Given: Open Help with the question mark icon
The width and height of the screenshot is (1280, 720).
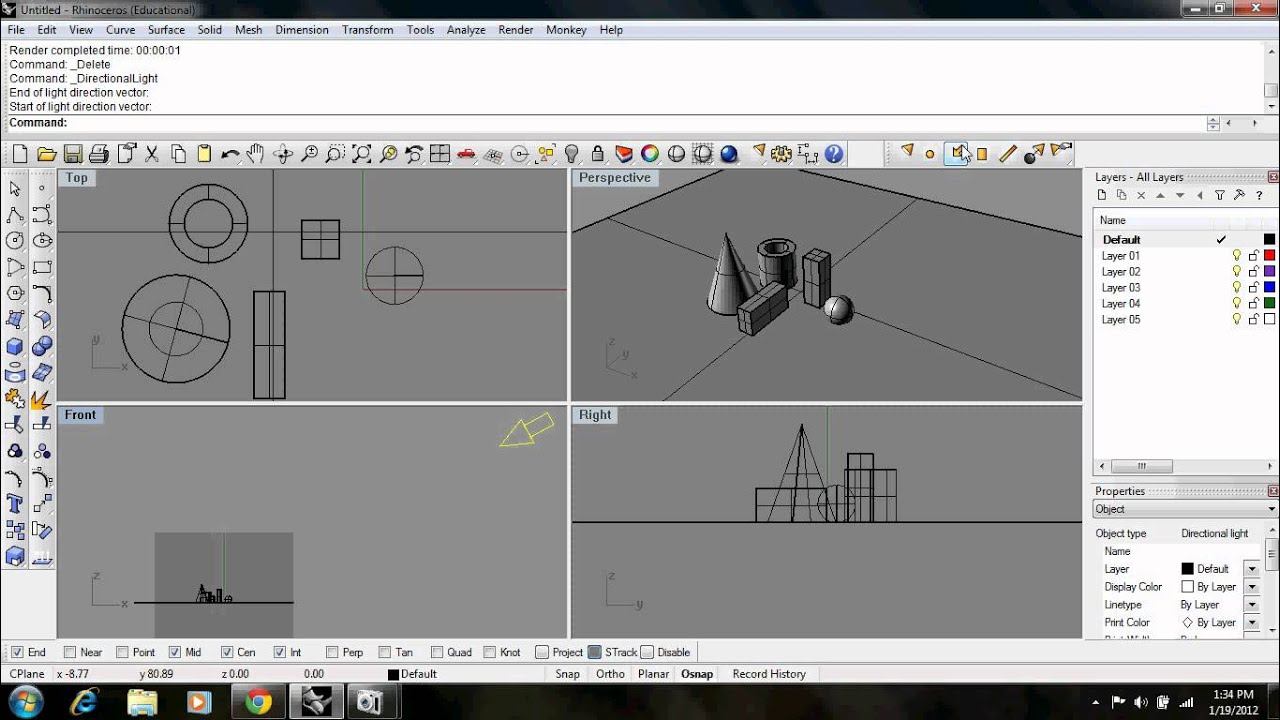Looking at the screenshot, I should [834, 154].
